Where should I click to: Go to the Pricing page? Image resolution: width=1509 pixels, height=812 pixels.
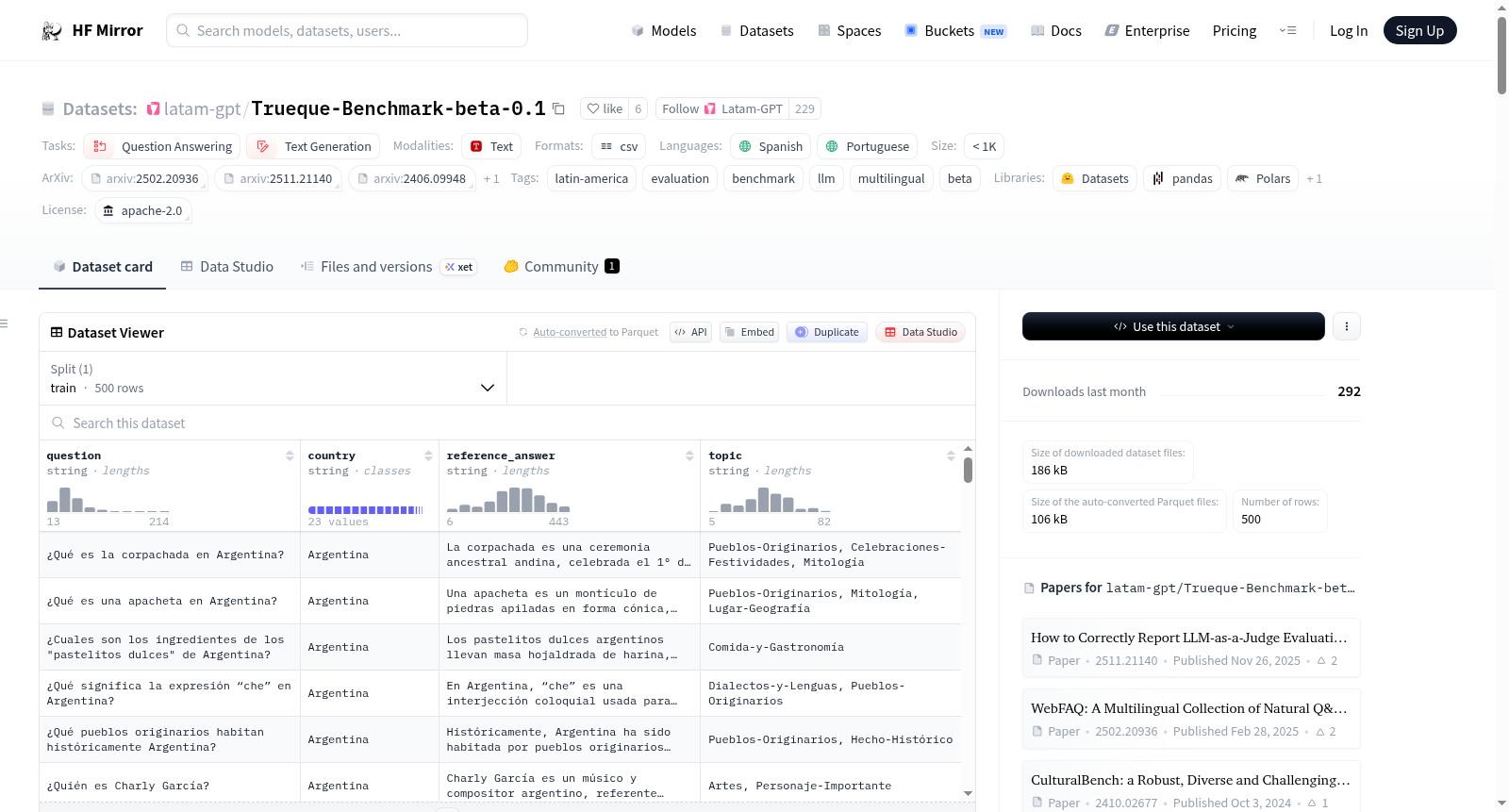pyautogui.click(x=1235, y=31)
